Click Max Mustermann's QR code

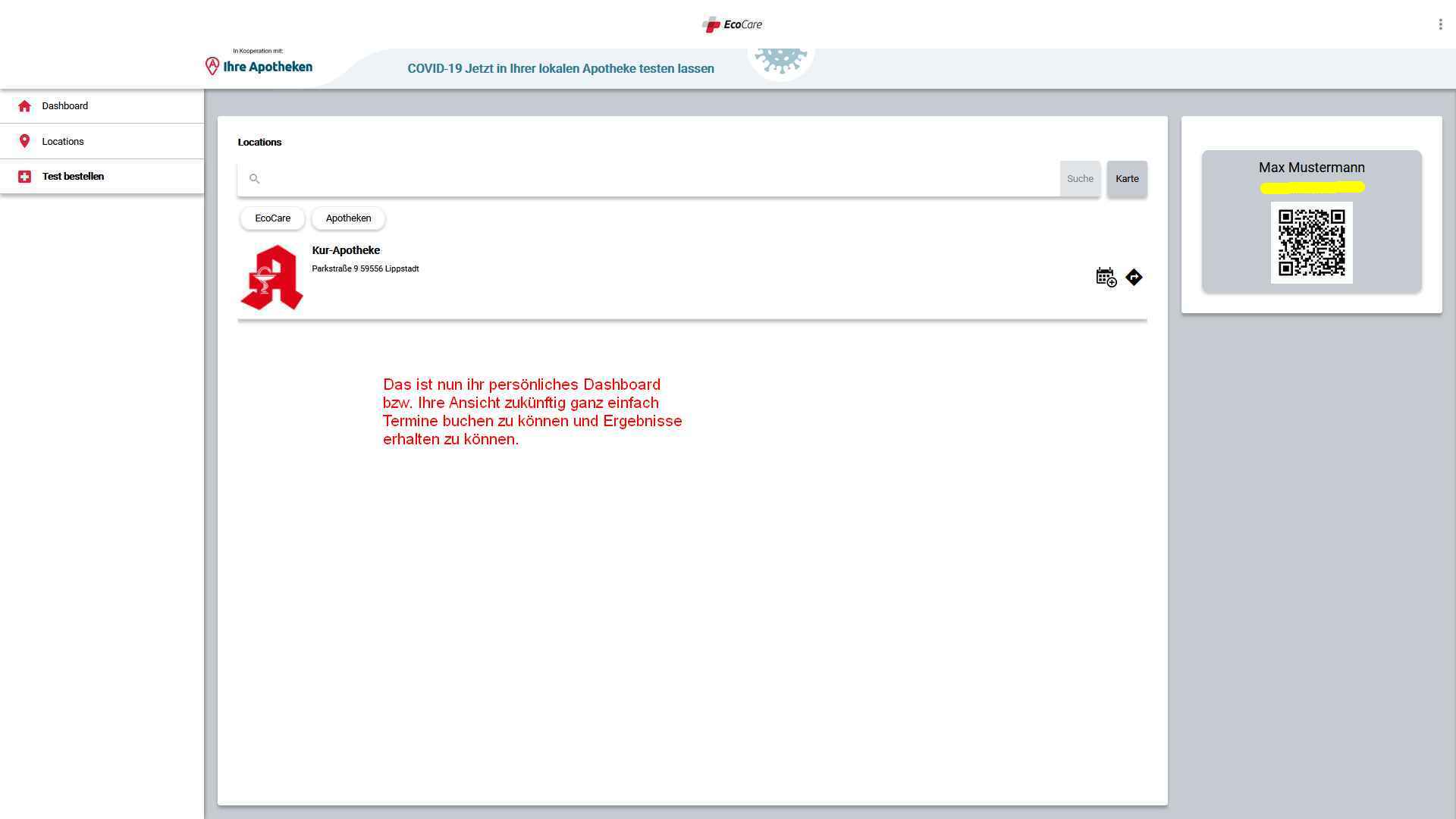(1311, 243)
